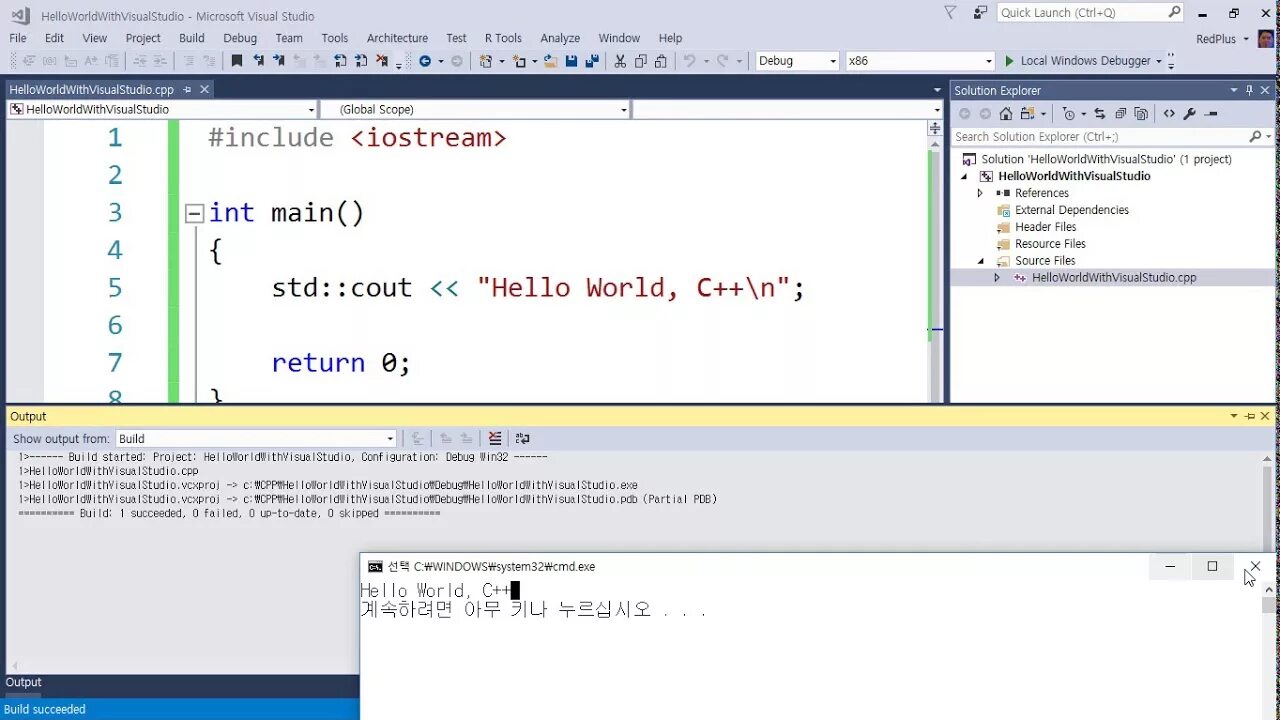Viewport: 1280px width, 720px height.
Task: Open the project scope dropdown in the editor
Action: click(x=311, y=110)
